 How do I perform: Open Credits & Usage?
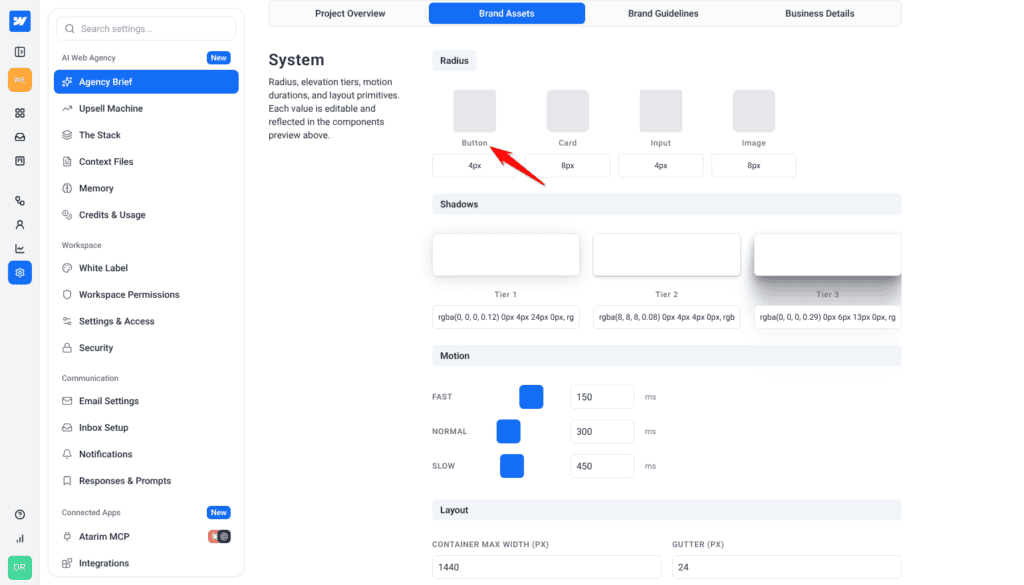coord(146,215)
